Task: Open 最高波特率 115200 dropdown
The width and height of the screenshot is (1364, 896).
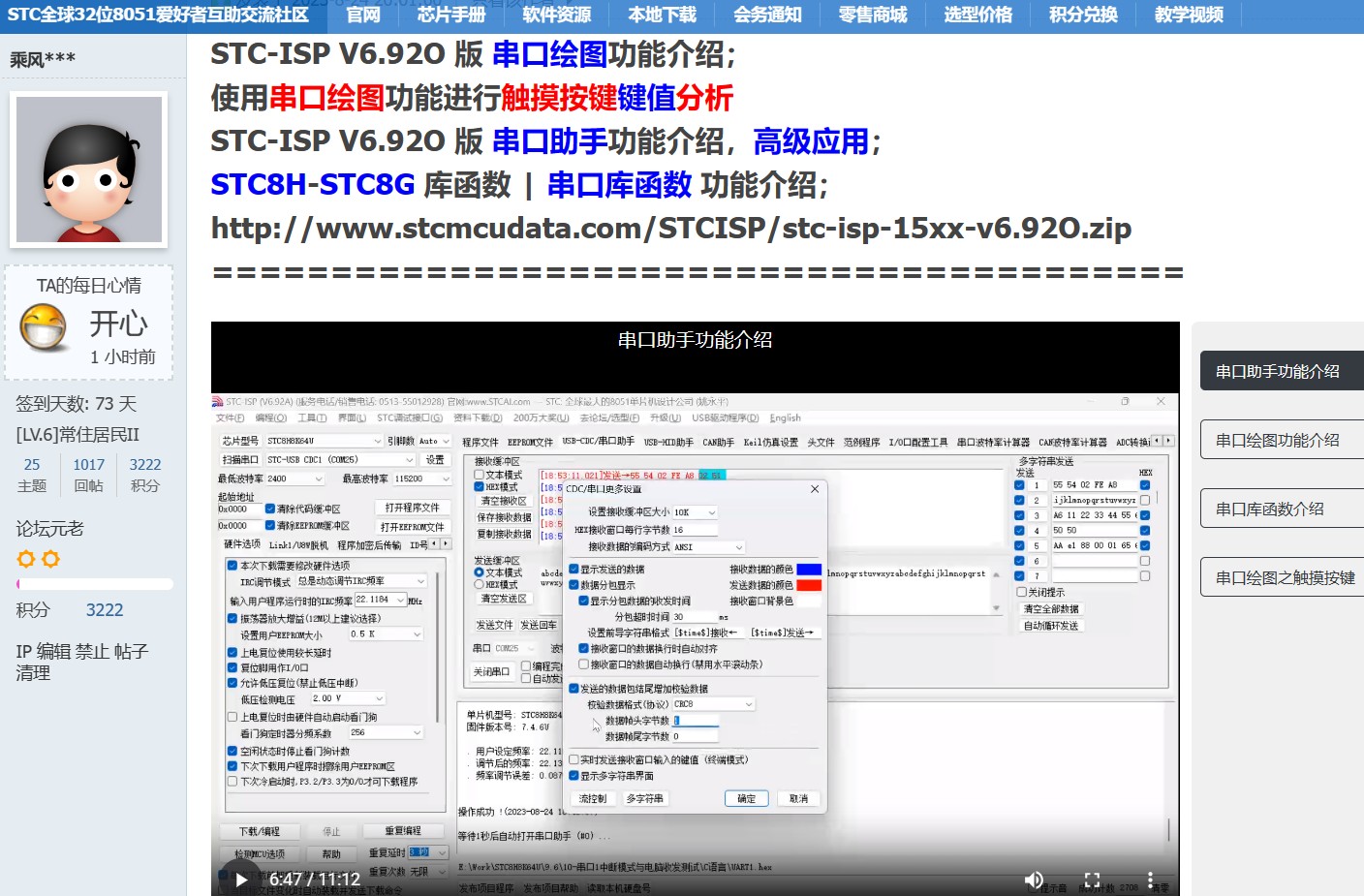Action: (x=421, y=479)
